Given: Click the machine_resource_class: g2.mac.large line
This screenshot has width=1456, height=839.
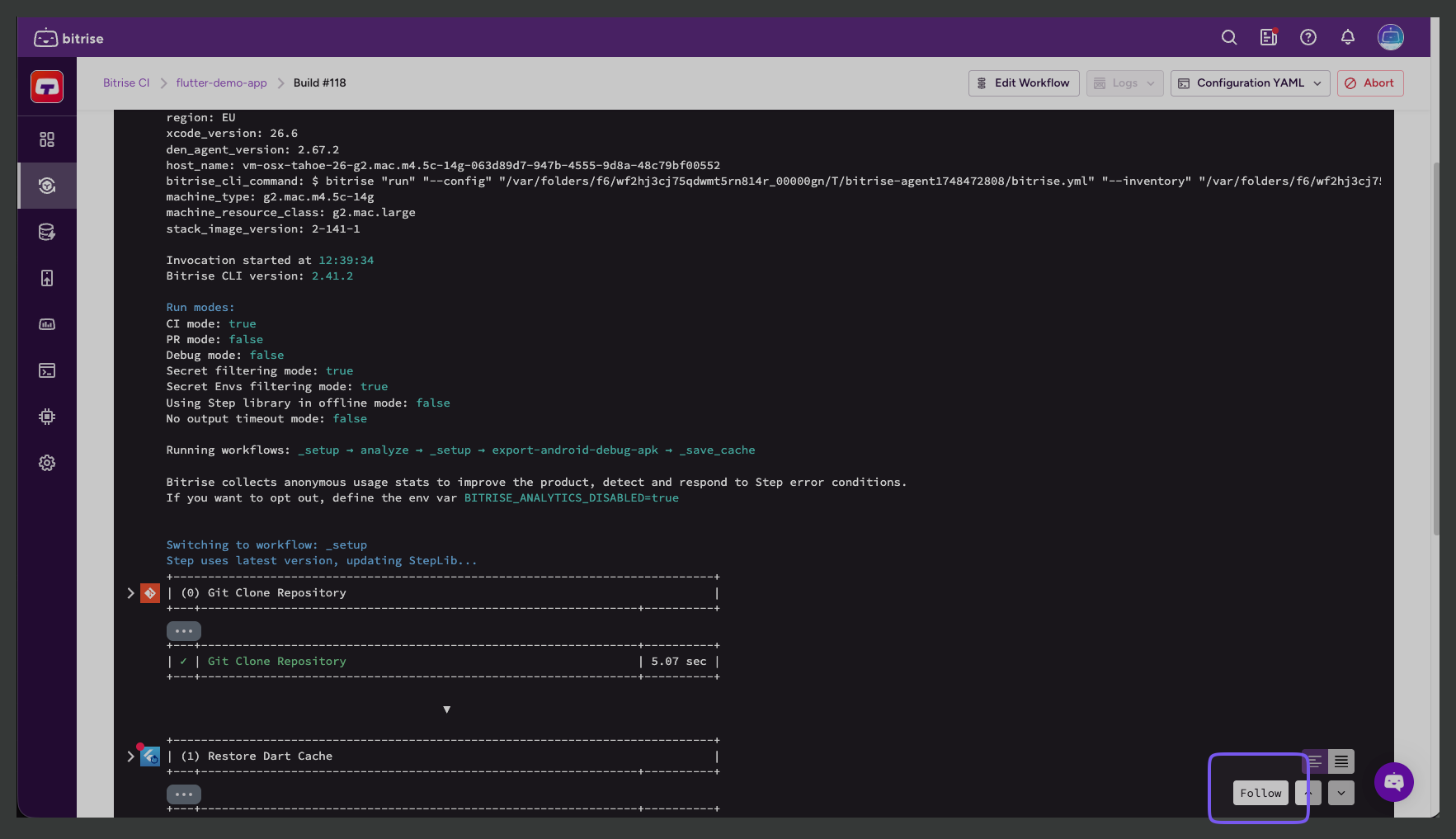Looking at the screenshot, I should coord(291,212).
